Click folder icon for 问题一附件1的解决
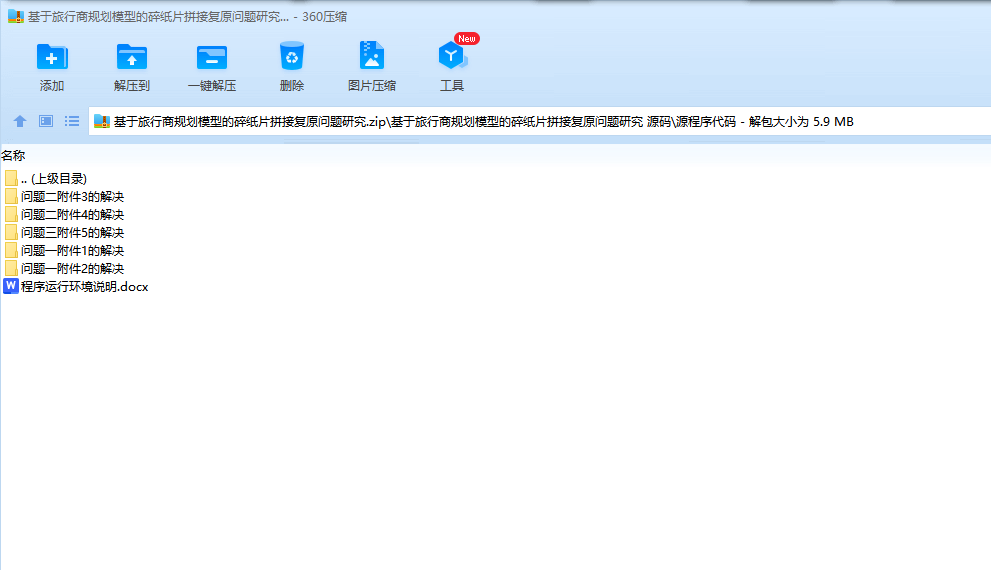The image size is (991, 570). pos(11,250)
